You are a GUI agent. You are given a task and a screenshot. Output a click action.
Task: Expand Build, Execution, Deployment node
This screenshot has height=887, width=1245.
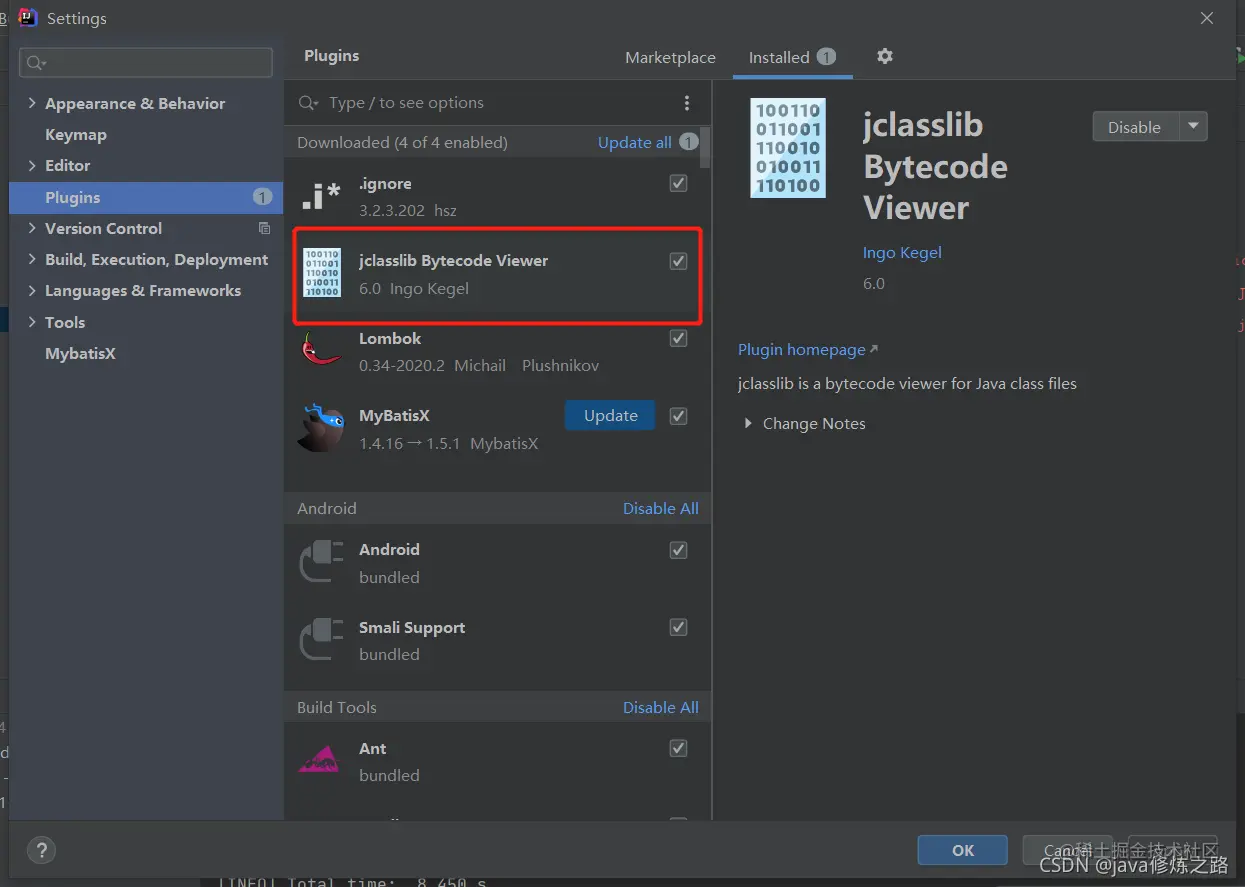tap(32, 259)
